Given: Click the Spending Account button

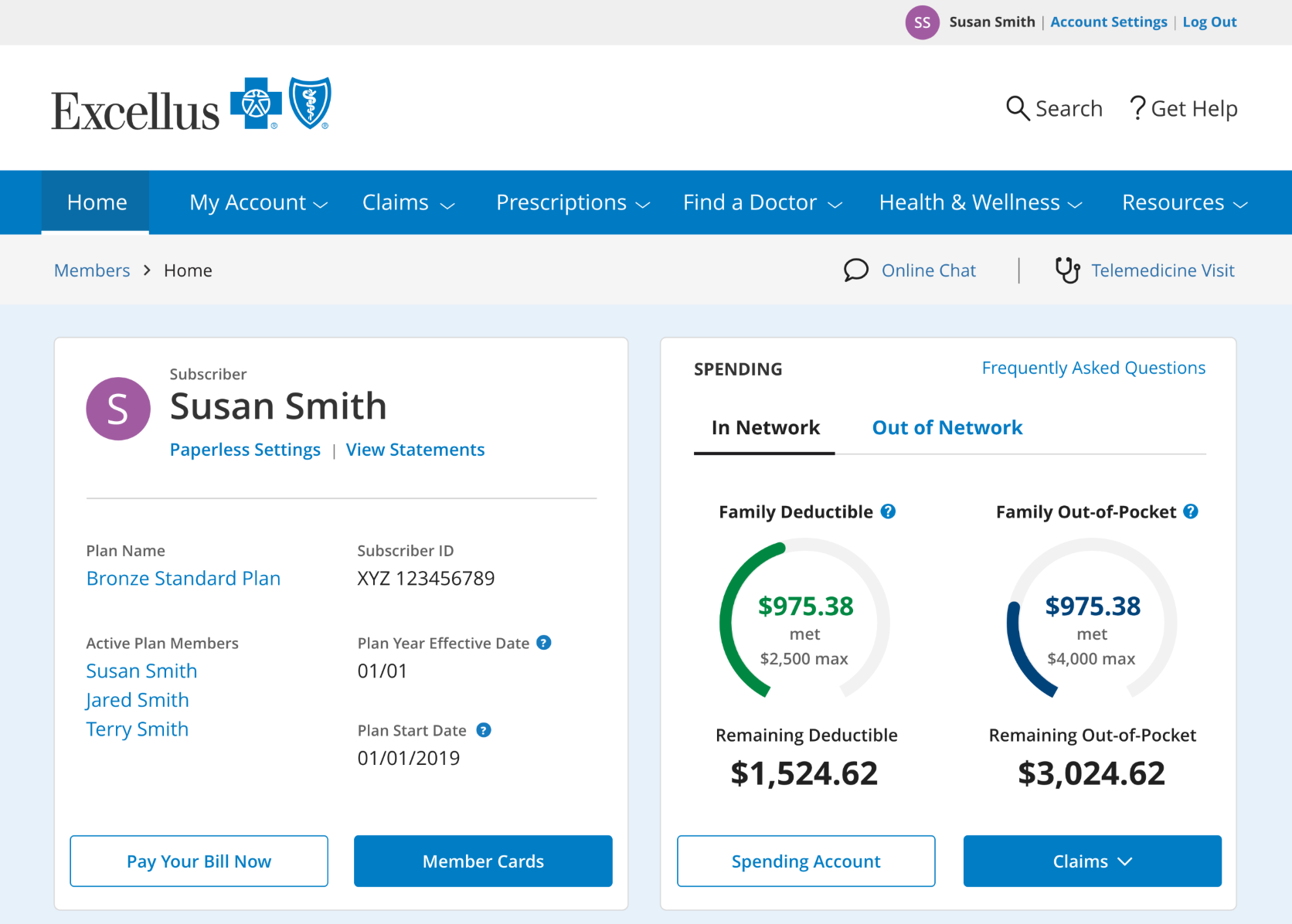Looking at the screenshot, I should (x=806, y=861).
